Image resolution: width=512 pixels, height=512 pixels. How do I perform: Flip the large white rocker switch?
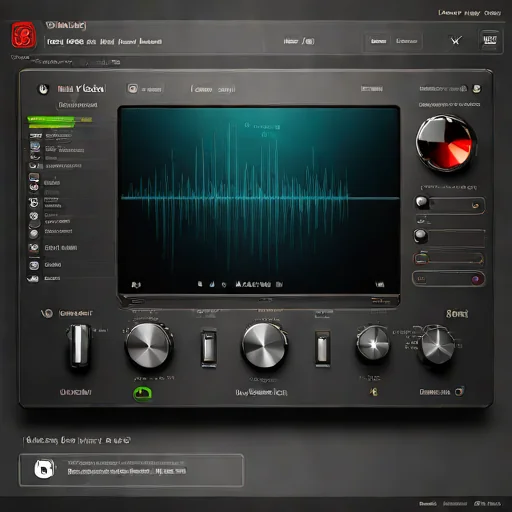[x=79, y=345]
